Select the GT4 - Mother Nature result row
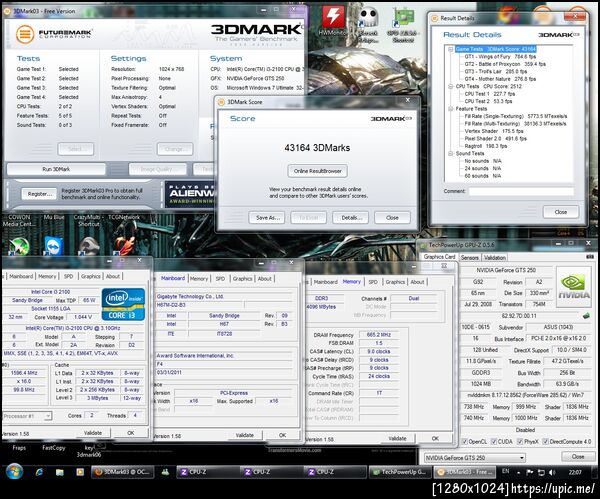Image resolution: width=600 pixels, height=499 pixels. tap(500, 79)
